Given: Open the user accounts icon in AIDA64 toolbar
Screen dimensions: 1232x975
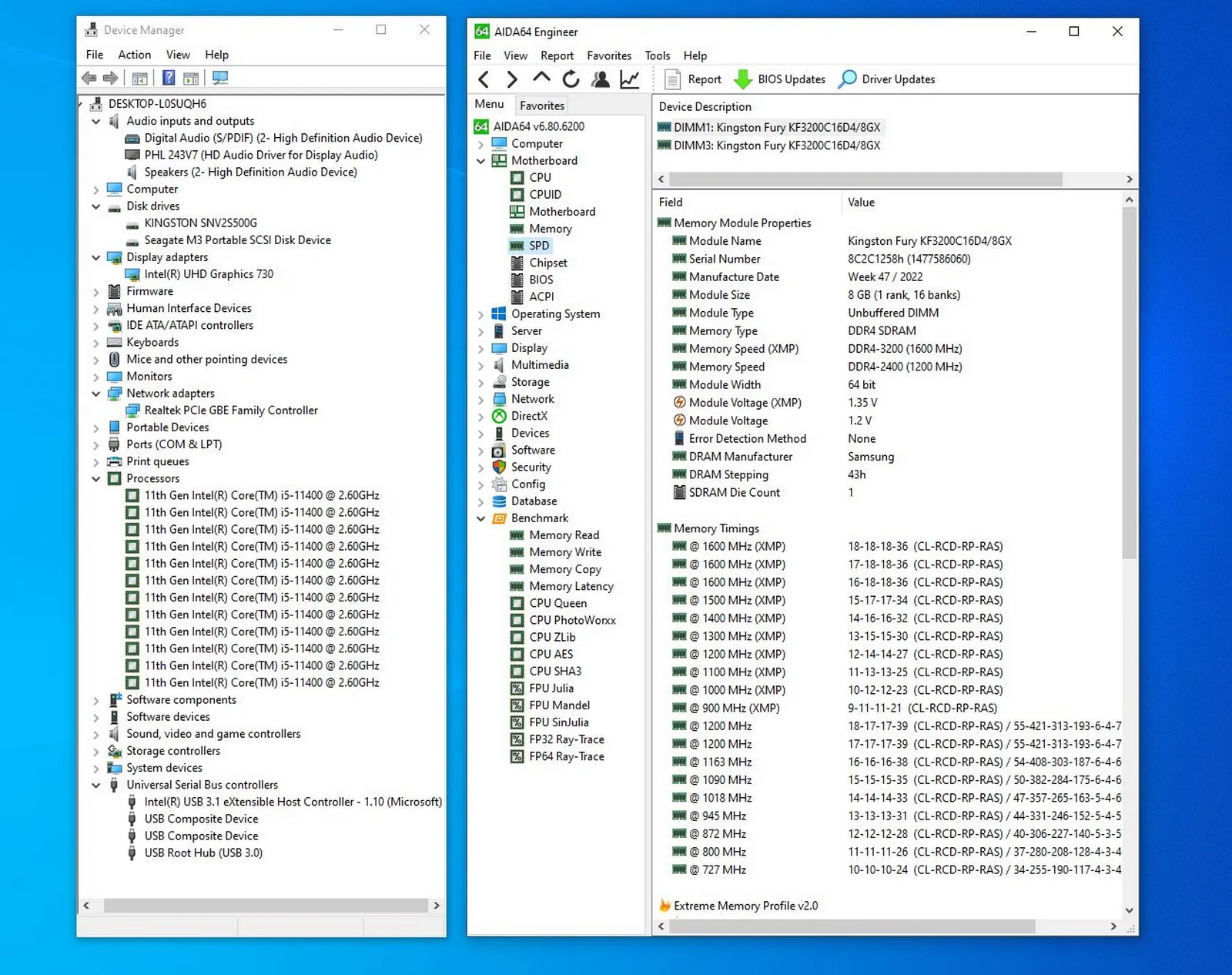Looking at the screenshot, I should pyautogui.click(x=601, y=79).
